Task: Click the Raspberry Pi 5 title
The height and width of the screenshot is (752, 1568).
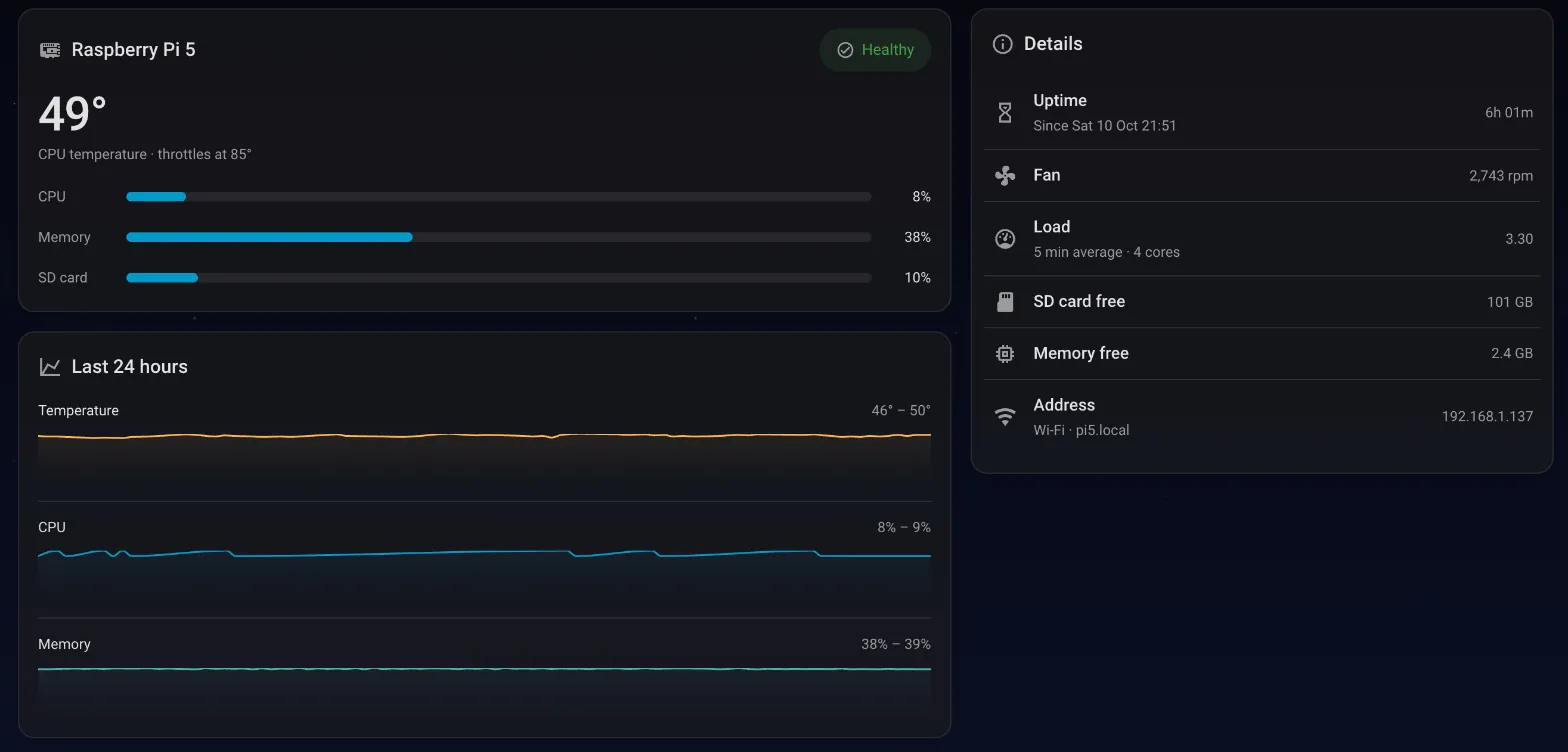Action: 133,50
